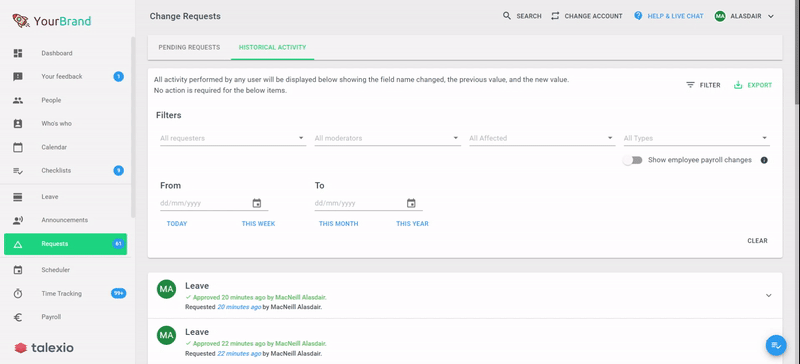
Task: Open the All moderators dropdown
Action: tap(388, 138)
